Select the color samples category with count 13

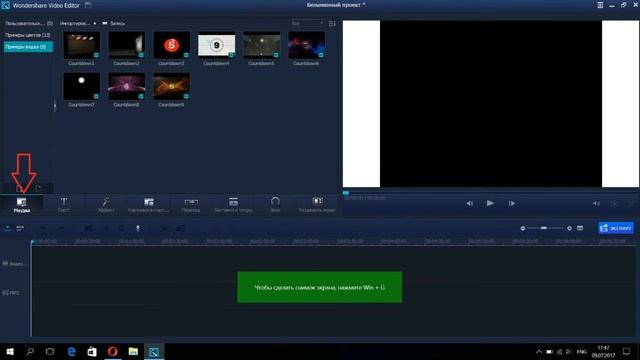coord(28,35)
